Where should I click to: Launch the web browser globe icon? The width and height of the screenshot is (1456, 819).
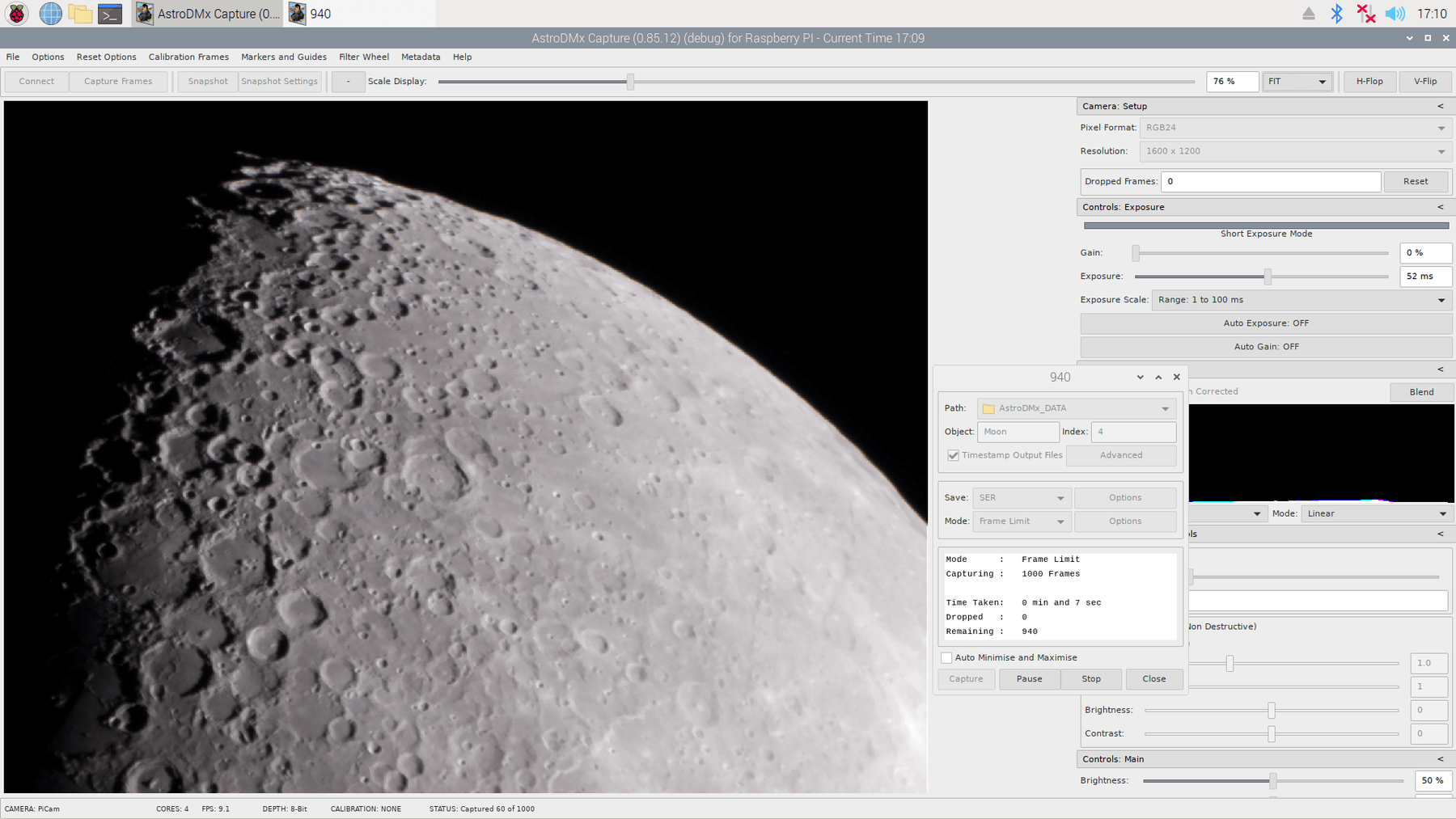(x=50, y=14)
